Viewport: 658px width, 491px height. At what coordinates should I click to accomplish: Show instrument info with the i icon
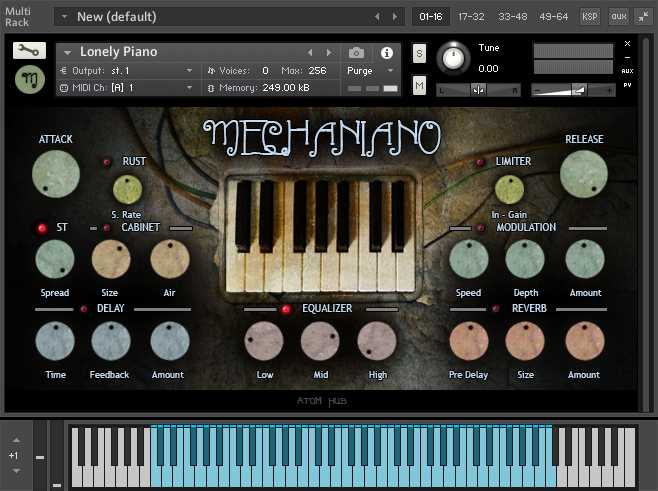[x=386, y=53]
